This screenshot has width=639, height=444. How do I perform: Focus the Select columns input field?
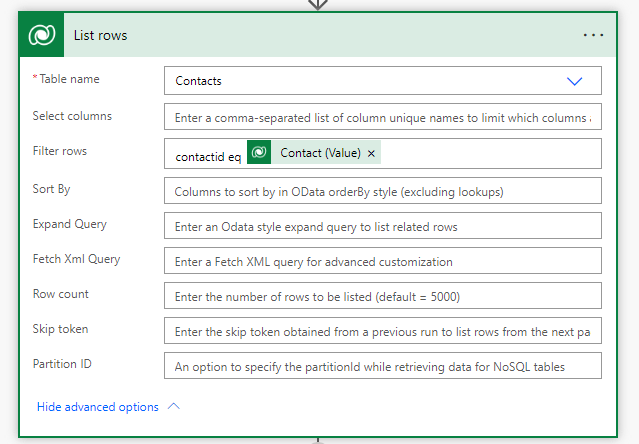tap(382, 117)
